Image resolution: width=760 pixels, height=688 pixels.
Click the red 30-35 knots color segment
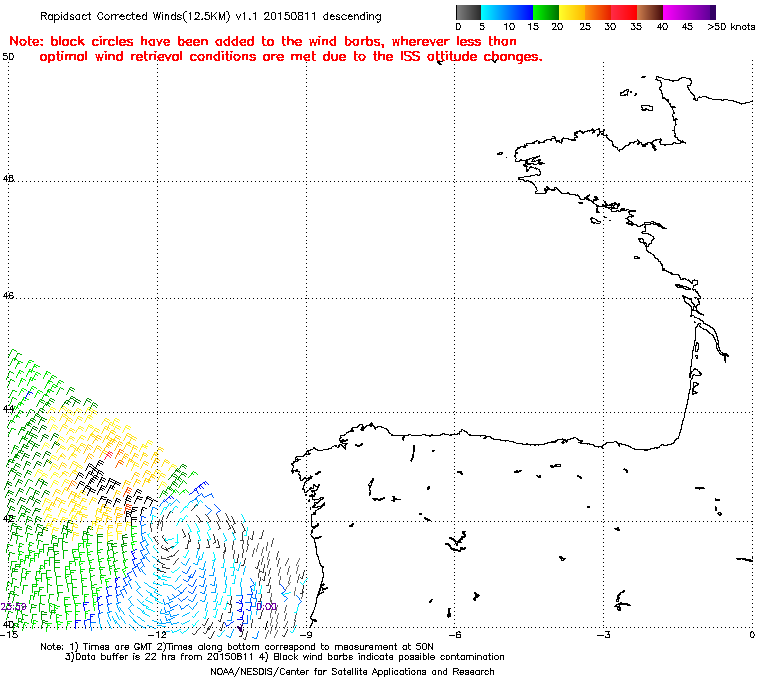[624, 12]
